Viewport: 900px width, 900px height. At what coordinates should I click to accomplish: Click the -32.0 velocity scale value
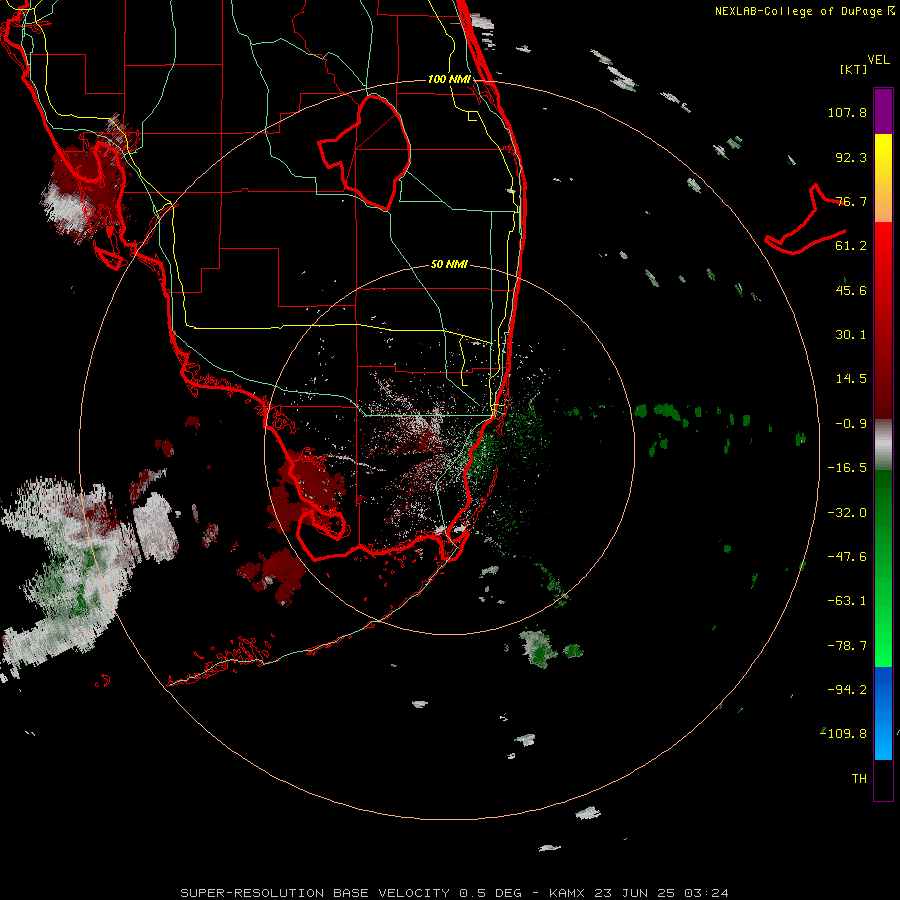(x=847, y=513)
